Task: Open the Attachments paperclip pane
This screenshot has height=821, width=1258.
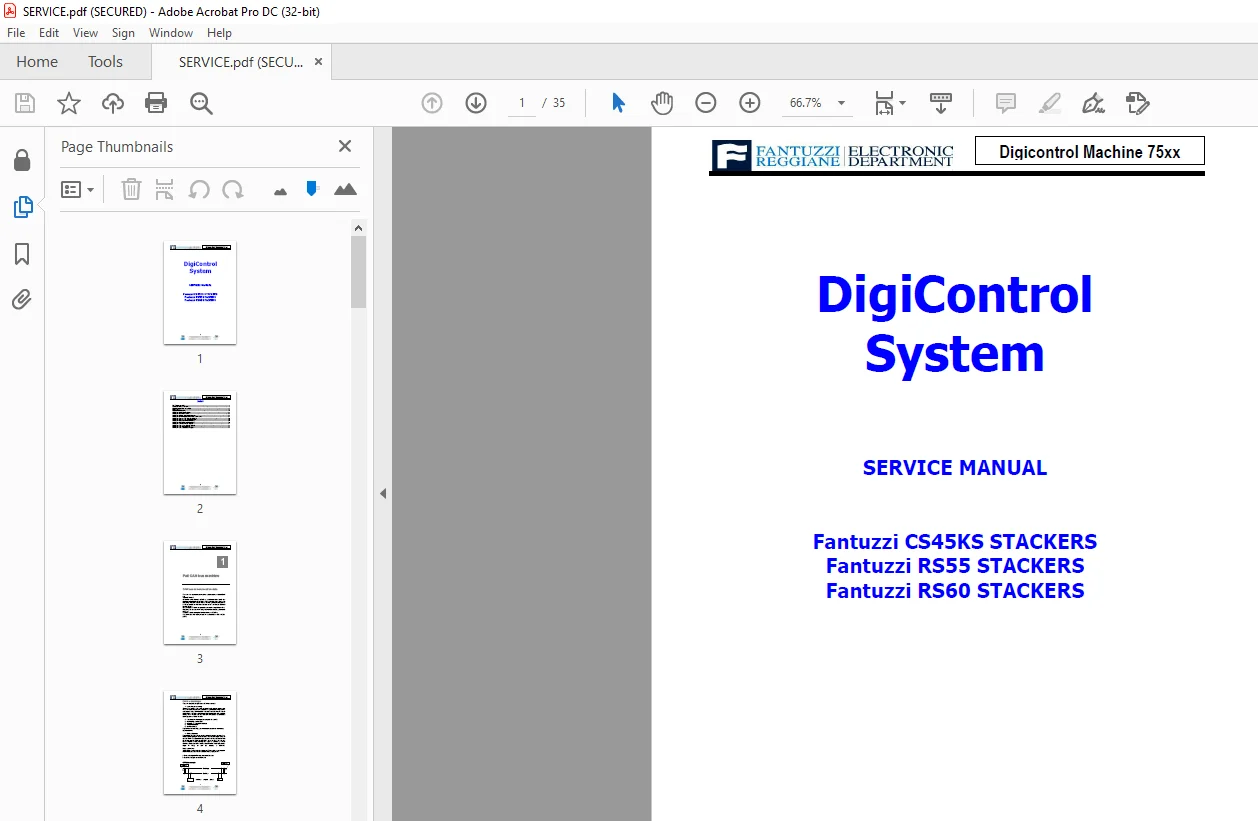Action: tap(22, 299)
